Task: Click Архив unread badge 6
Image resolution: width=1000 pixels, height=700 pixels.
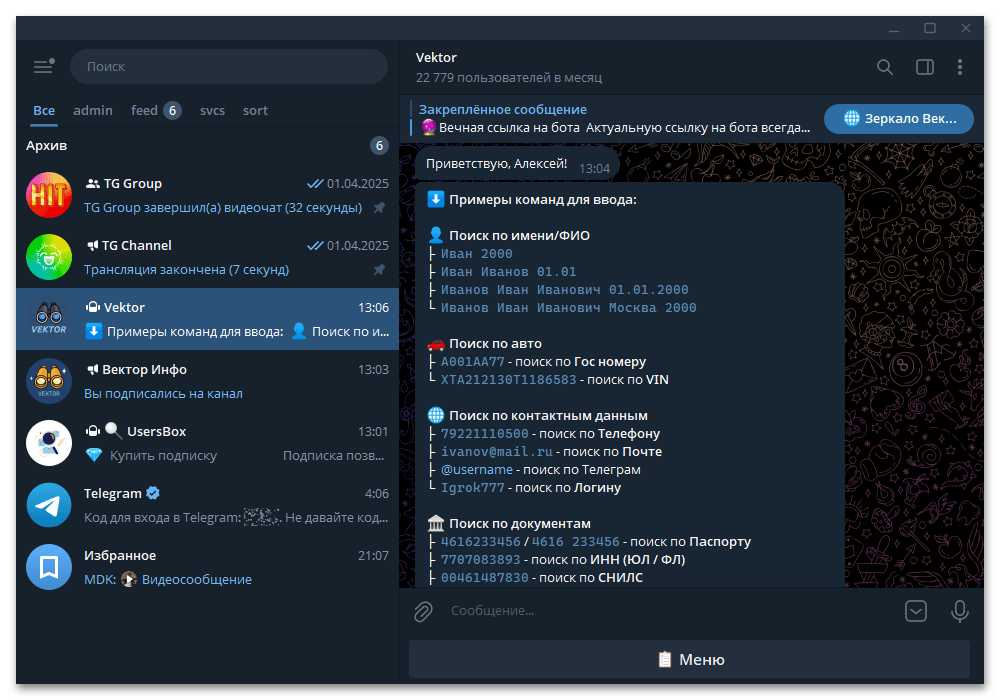Action: [x=379, y=145]
